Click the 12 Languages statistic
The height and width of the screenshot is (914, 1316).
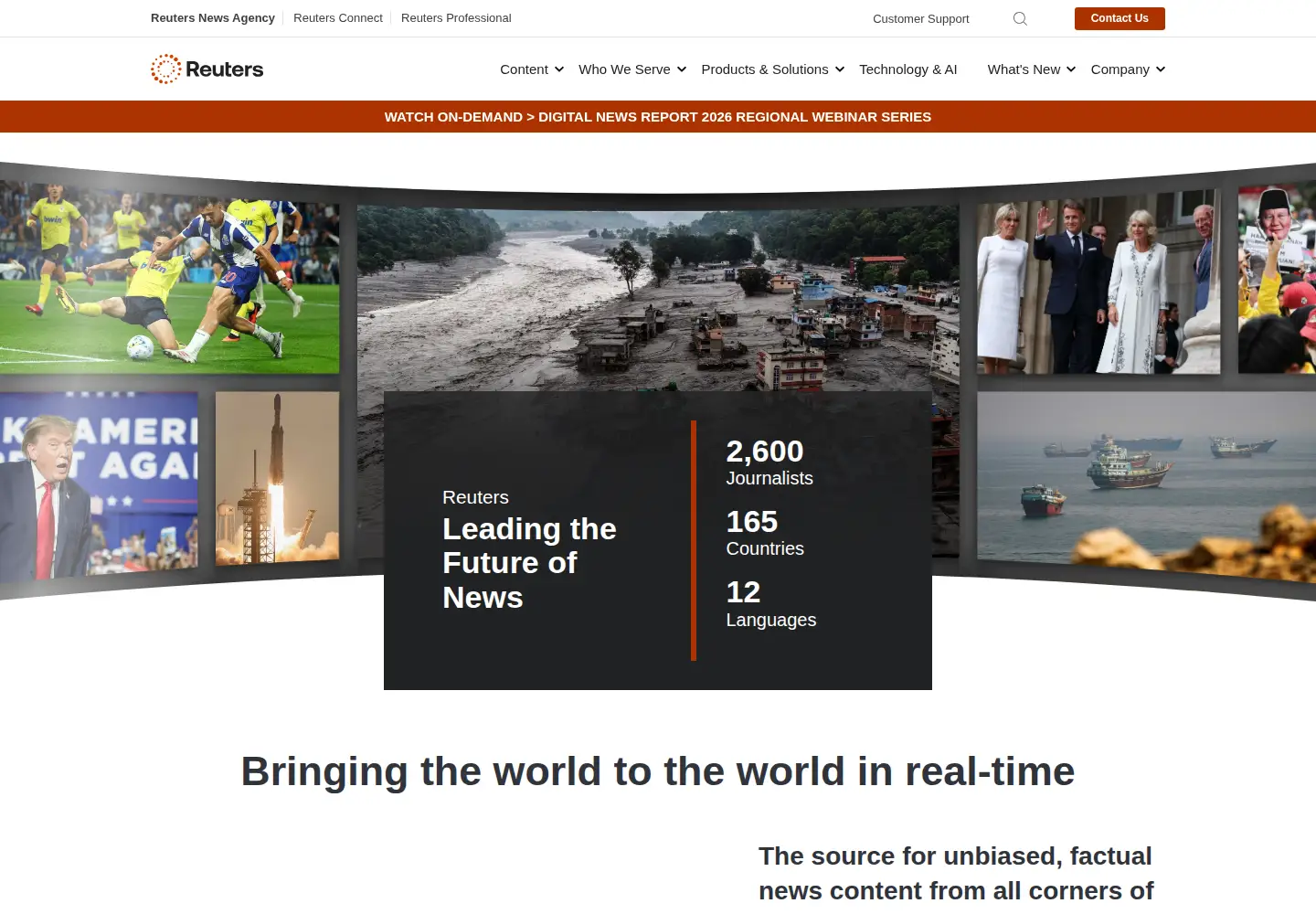pyautogui.click(x=770, y=603)
